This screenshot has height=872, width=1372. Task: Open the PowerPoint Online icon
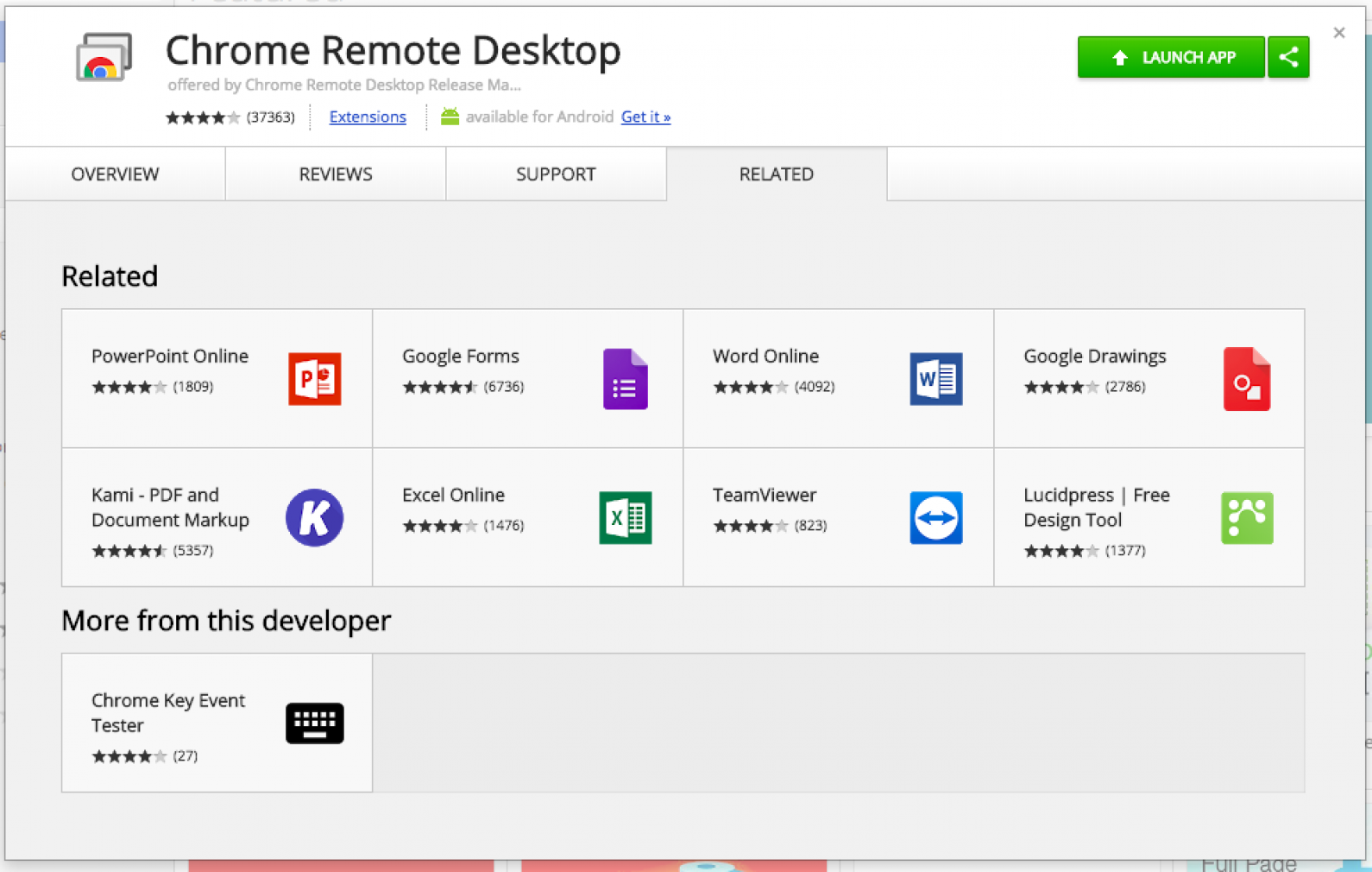pos(314,378)
